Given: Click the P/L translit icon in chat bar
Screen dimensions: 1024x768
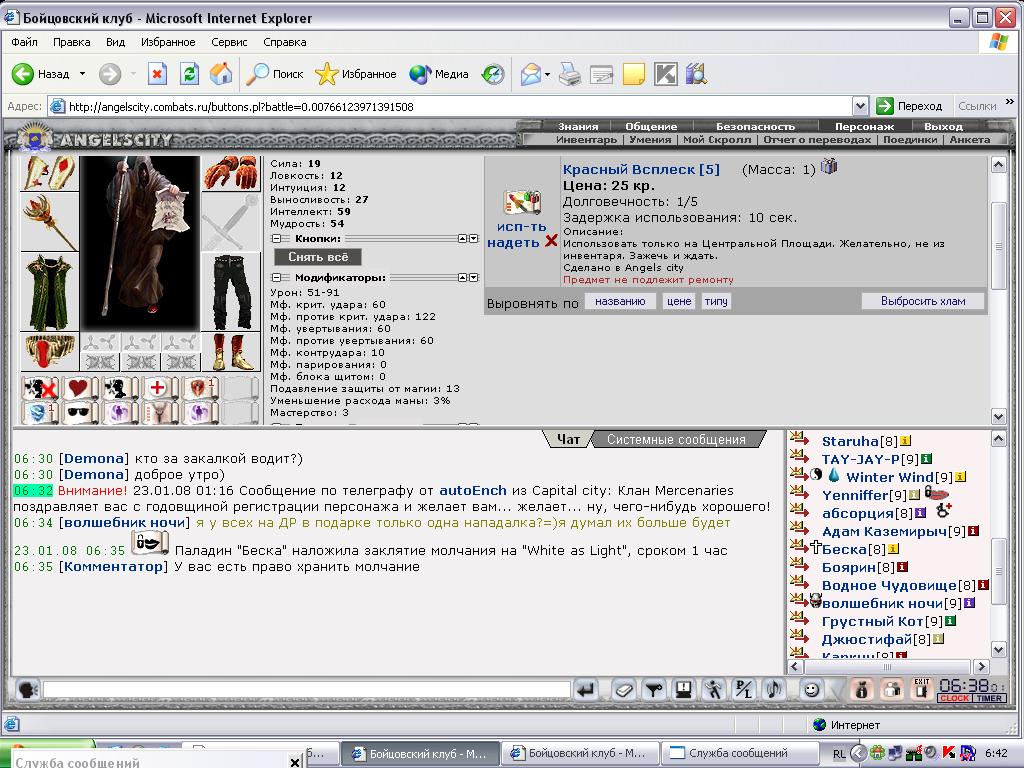Looking at the screenshot, I should click(743, 690).
